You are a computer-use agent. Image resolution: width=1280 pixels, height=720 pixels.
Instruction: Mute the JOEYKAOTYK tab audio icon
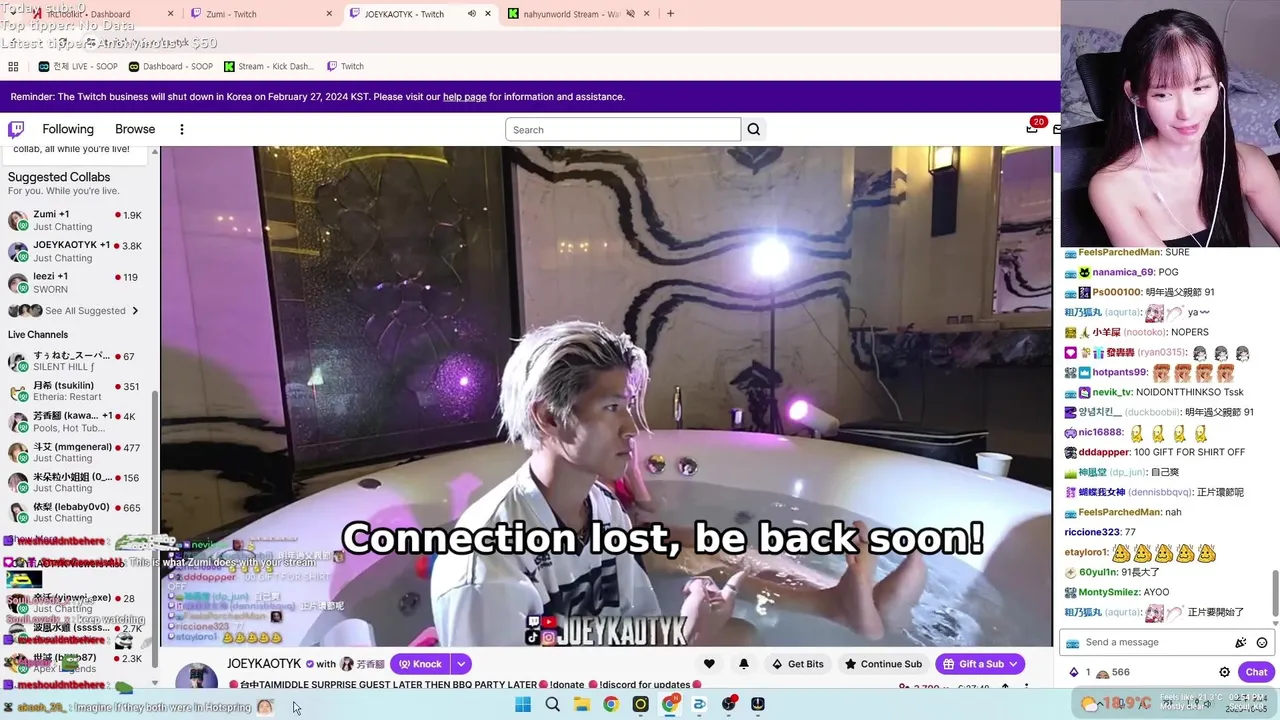coord(472,14)
